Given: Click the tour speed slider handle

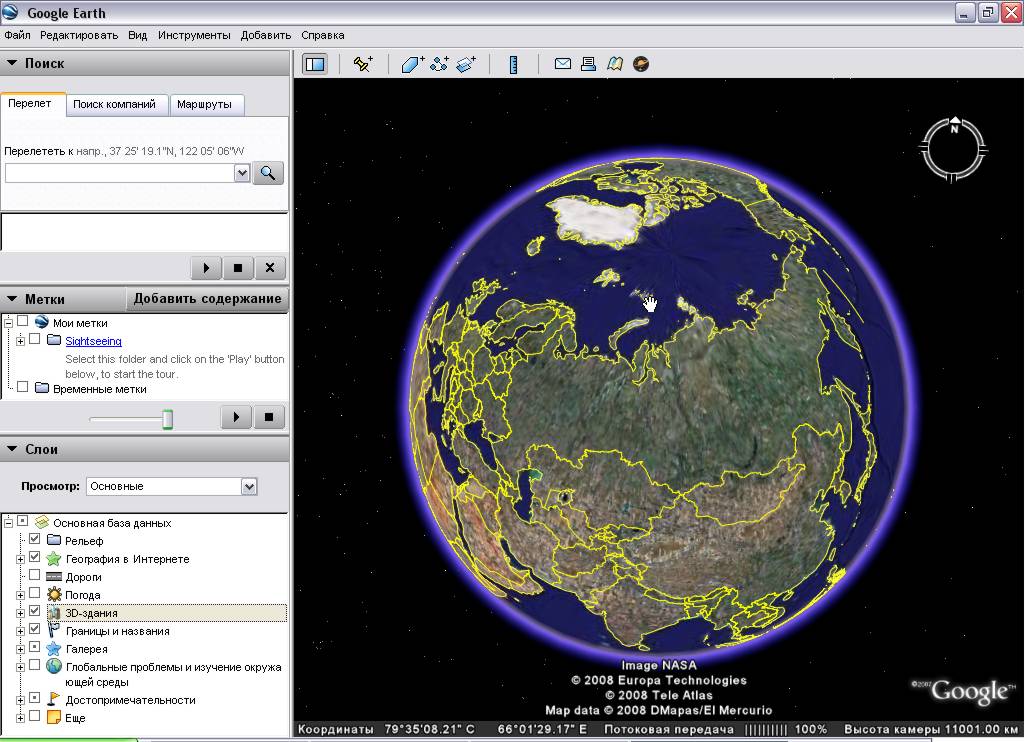Looking at the screenshot, I should coord(167,418).
